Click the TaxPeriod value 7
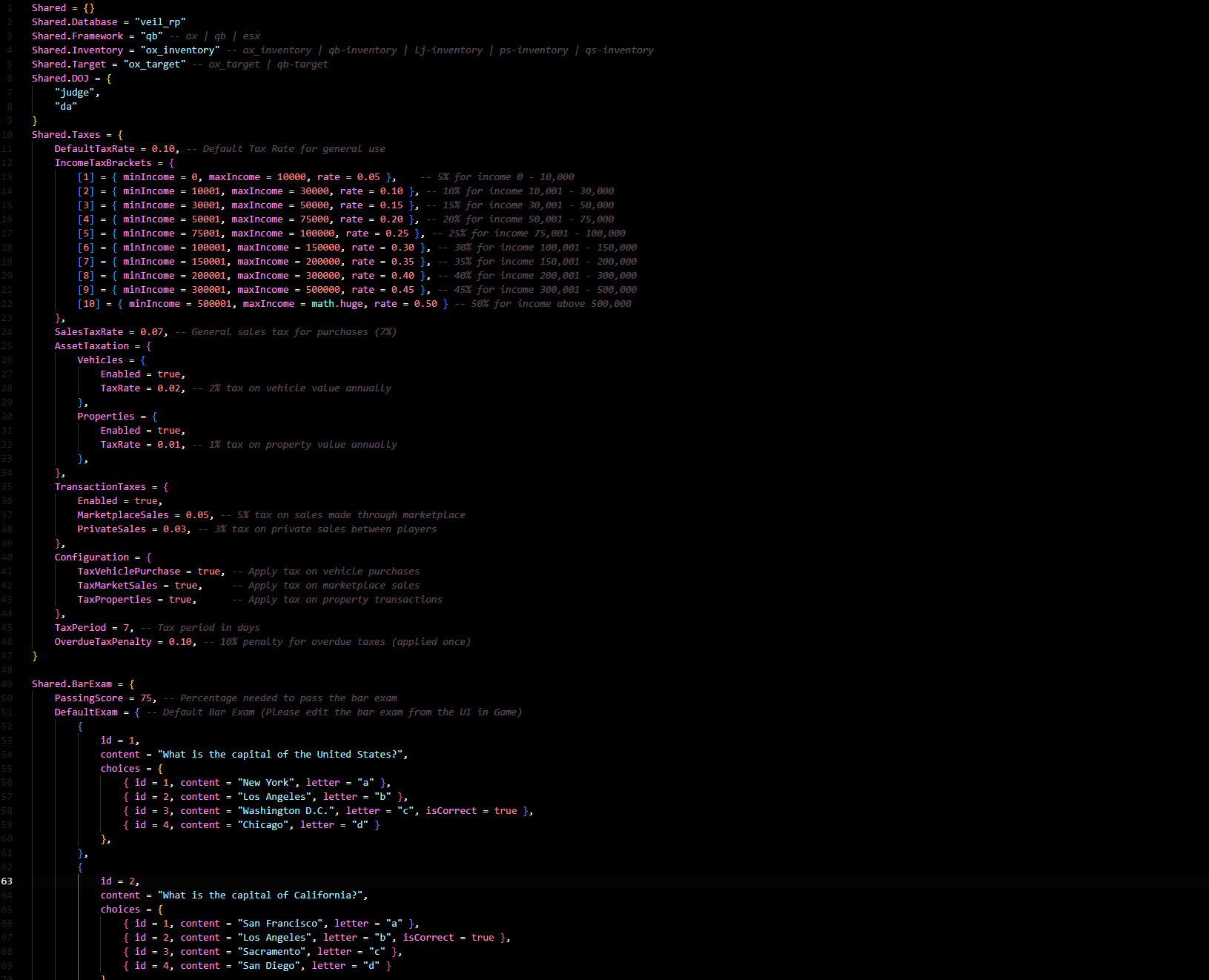Screen dimensions: 1209x980 [x=126, y=627]
